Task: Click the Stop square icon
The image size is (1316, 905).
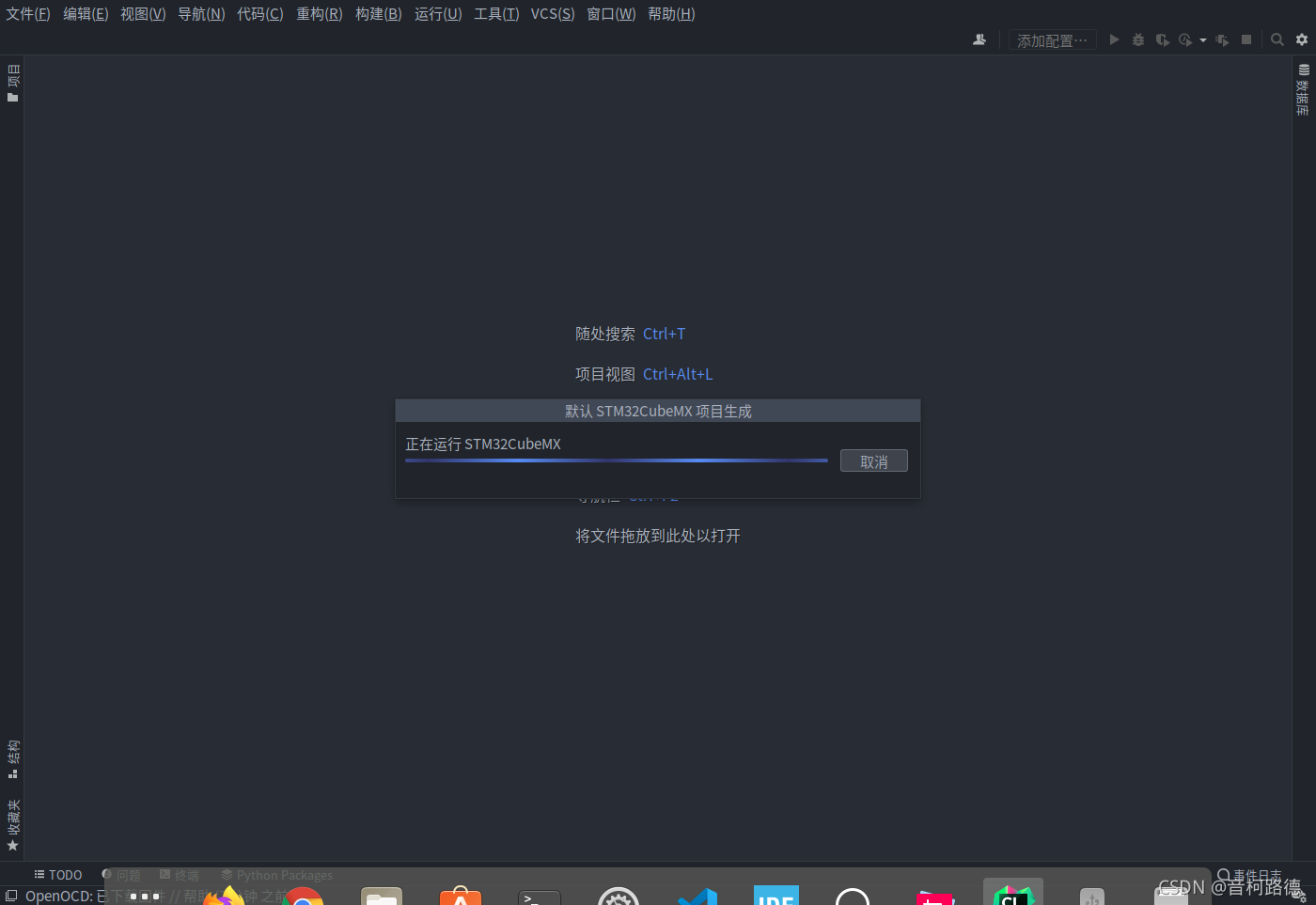Action: coord(1246,39)
